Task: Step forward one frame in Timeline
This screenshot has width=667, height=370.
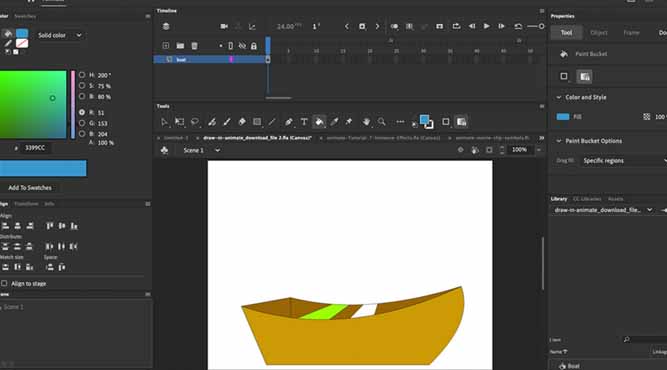Action: [x=502, y=26]
